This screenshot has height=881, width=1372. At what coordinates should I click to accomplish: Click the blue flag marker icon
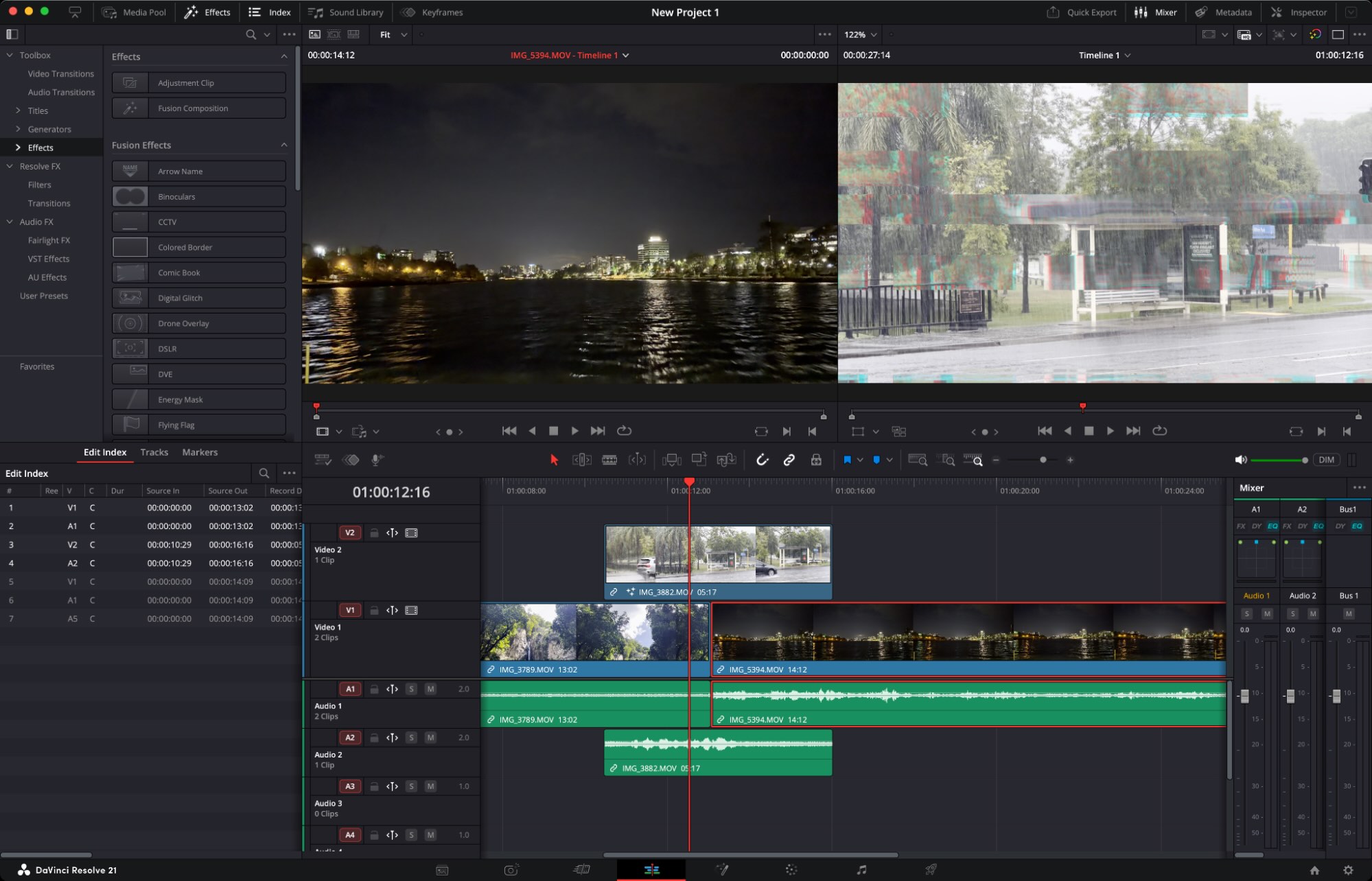pyautogui.click(x=847, y=460)
